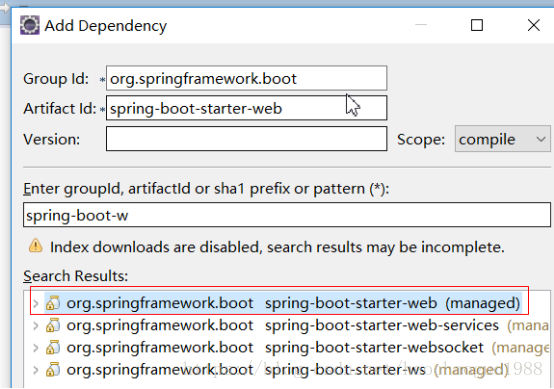The image size is (554, 389).
Task: Click the Group Id input field
Action: point(247,78)
